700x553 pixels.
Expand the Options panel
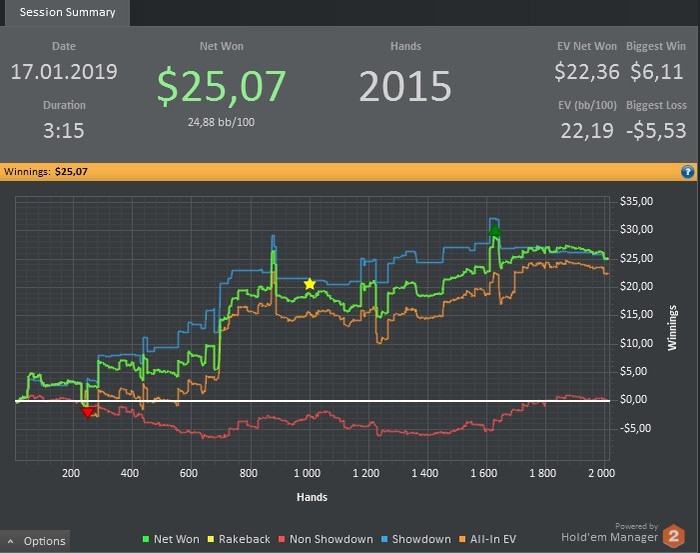35,541
